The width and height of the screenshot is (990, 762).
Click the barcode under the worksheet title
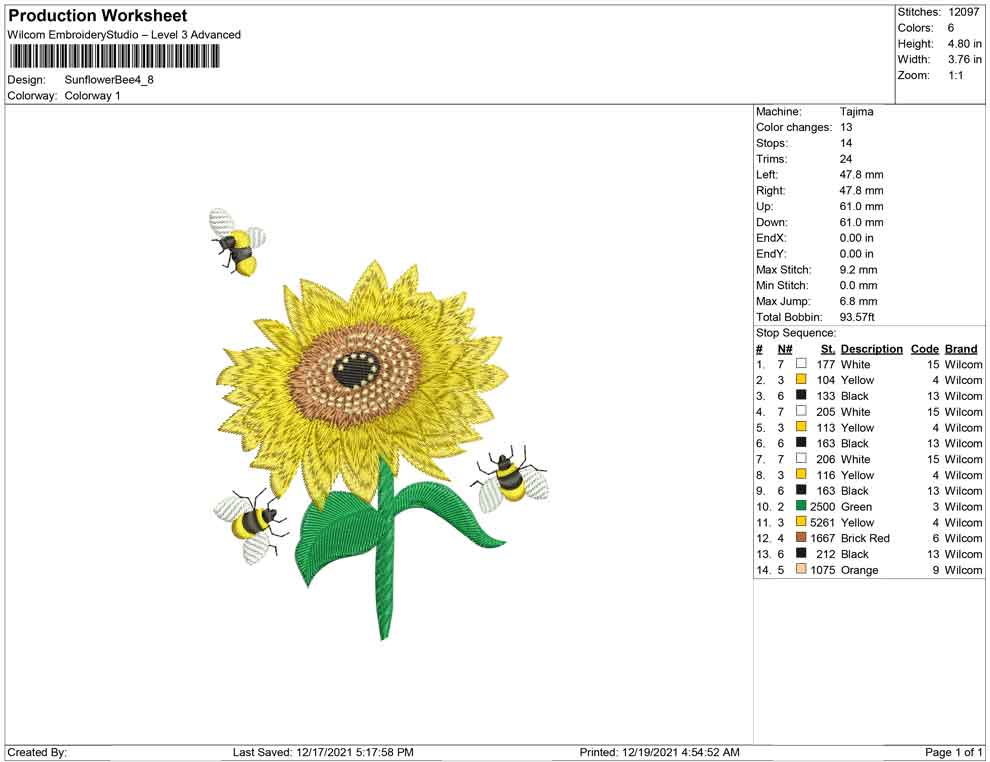114,56
